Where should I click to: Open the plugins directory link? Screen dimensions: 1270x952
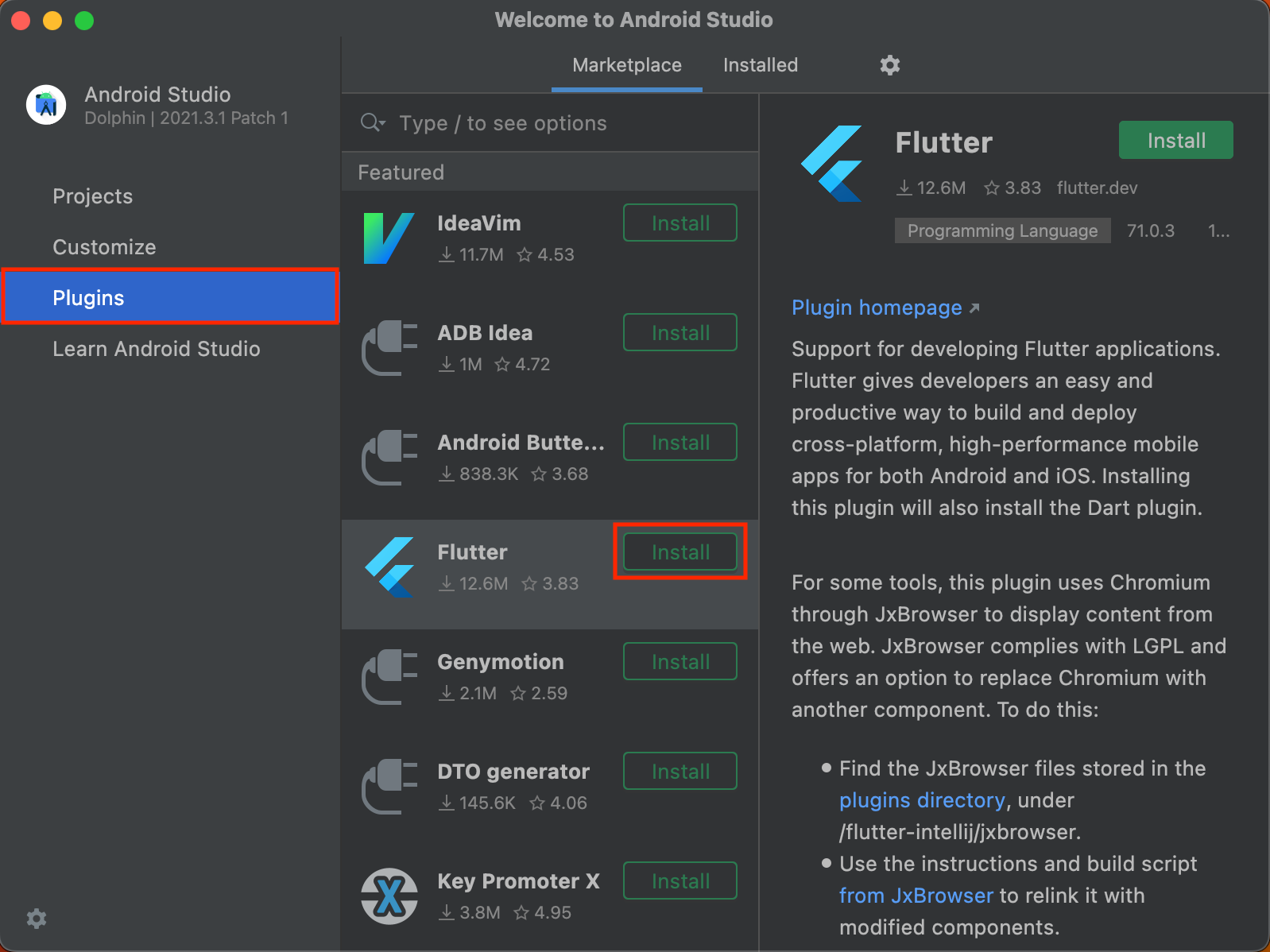pos(922,800)
